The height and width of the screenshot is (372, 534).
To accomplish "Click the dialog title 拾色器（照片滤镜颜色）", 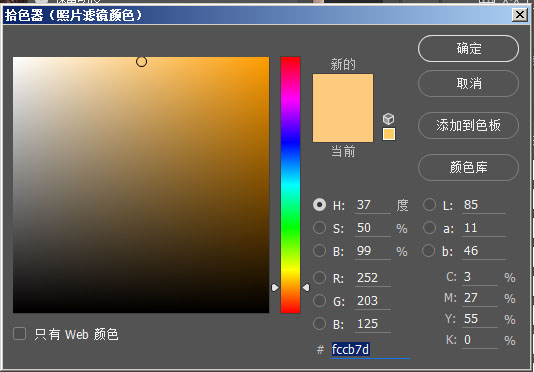I will pyautogui.click(x=74, y=16).
